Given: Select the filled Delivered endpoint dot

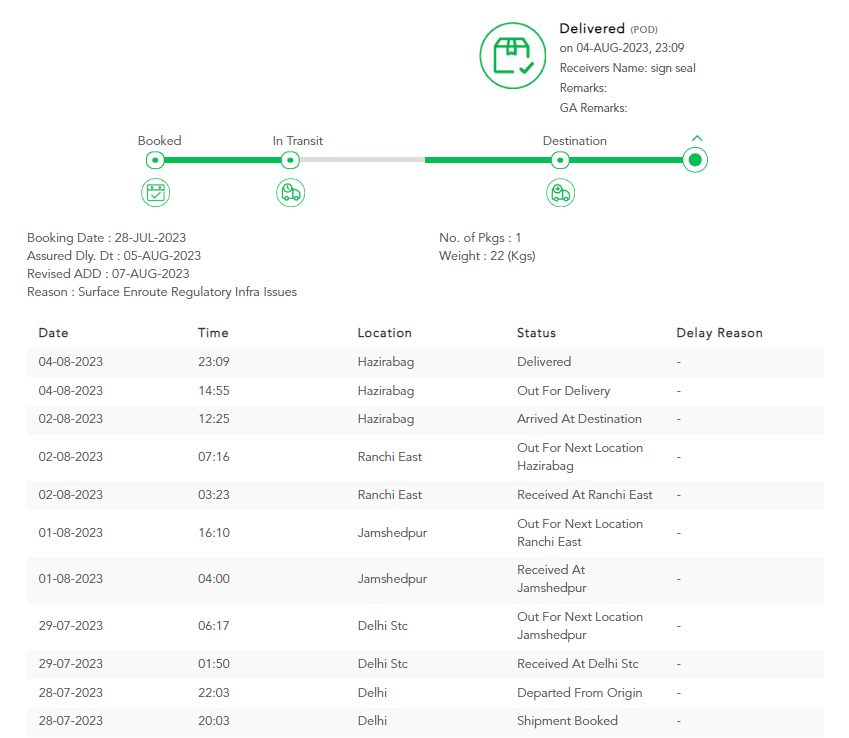Looking at the screenshot, I should pos(694,159).
